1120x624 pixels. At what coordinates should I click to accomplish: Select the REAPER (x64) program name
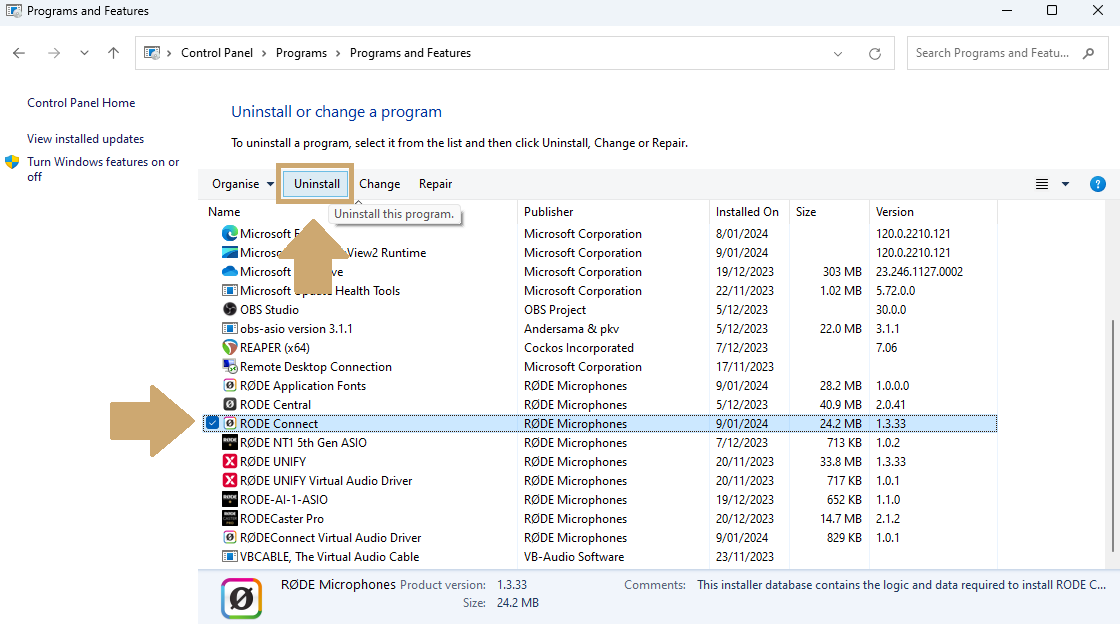click(x=274, y=348)
